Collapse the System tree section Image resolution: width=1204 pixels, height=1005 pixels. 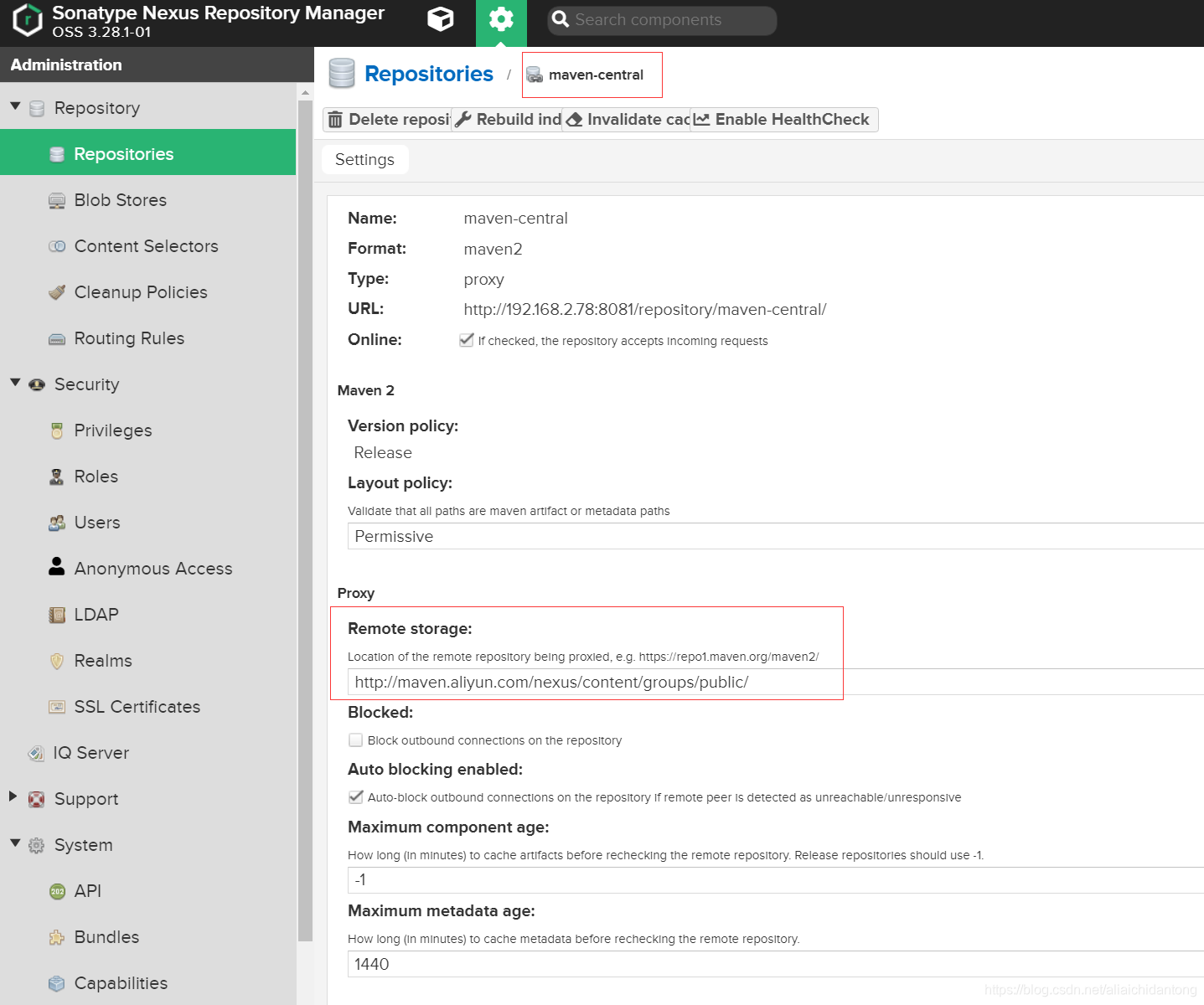[x=15, y=843]
